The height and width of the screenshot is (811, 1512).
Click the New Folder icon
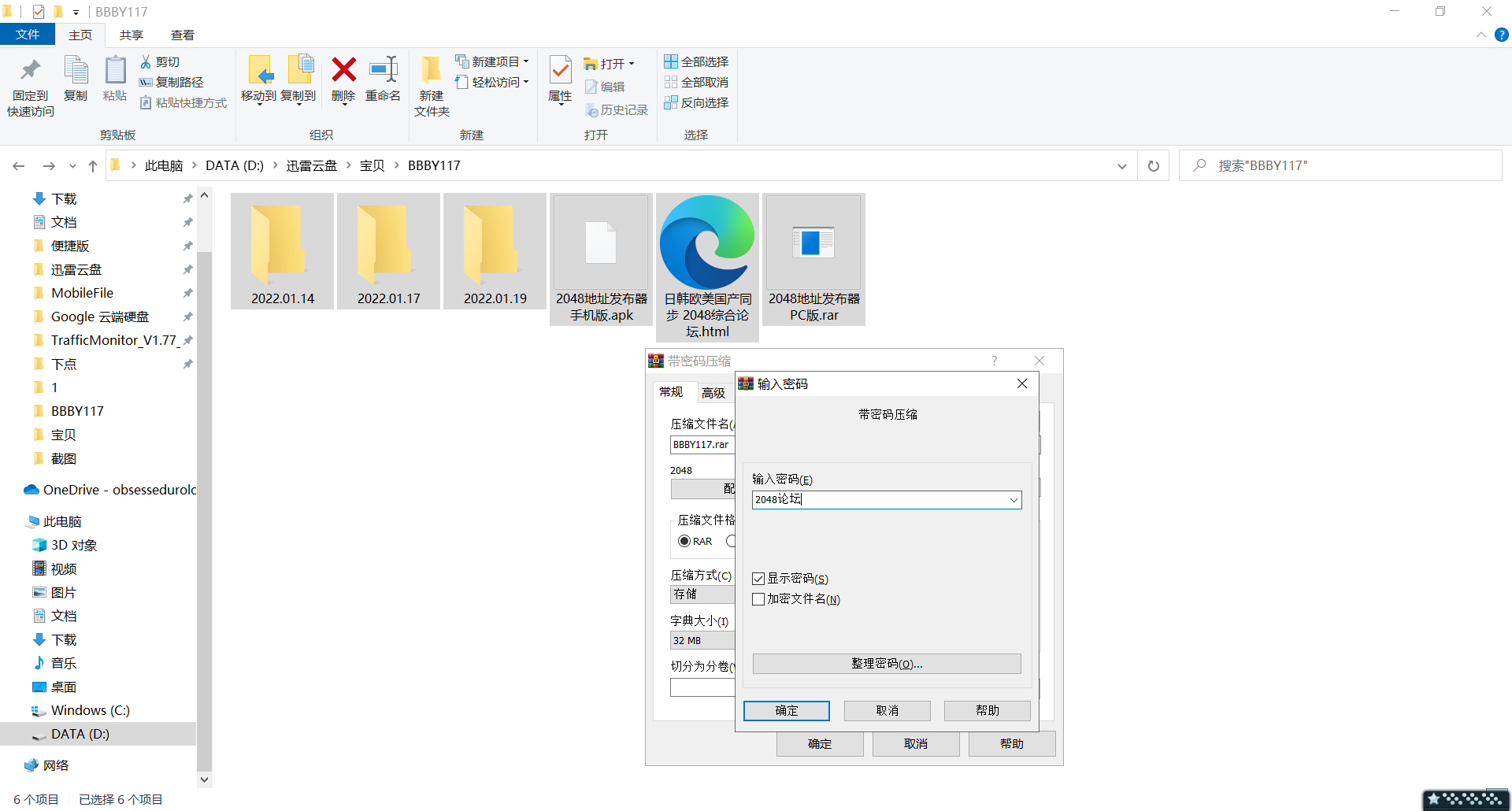[431, 71]
